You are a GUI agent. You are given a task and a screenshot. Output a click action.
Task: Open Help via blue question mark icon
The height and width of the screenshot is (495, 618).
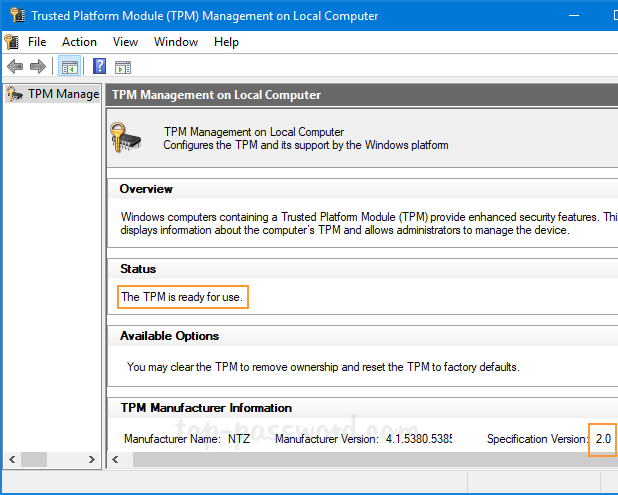coord(99,67)
